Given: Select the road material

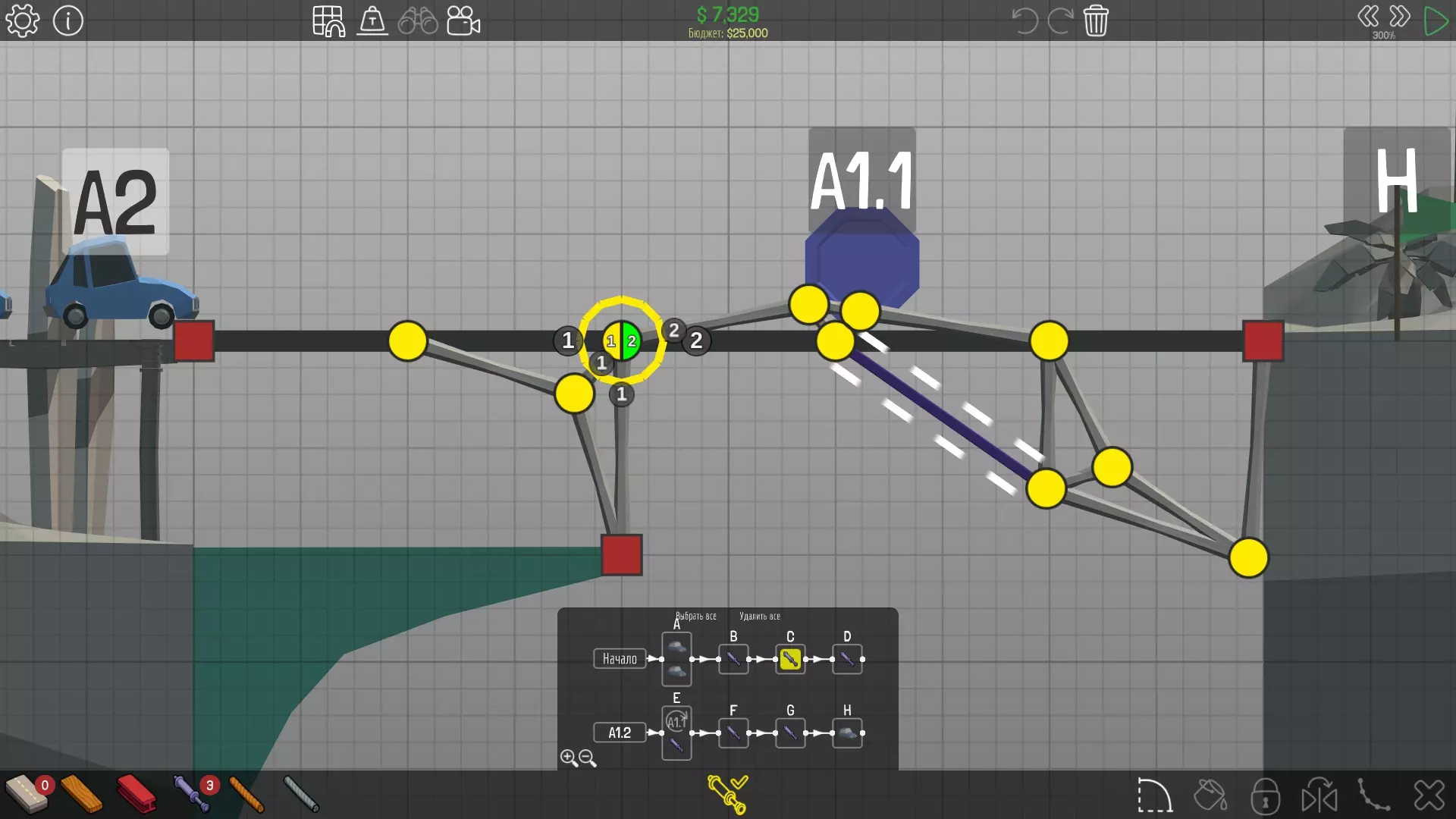Looking at the screenshot, I should tap(26, 794).
